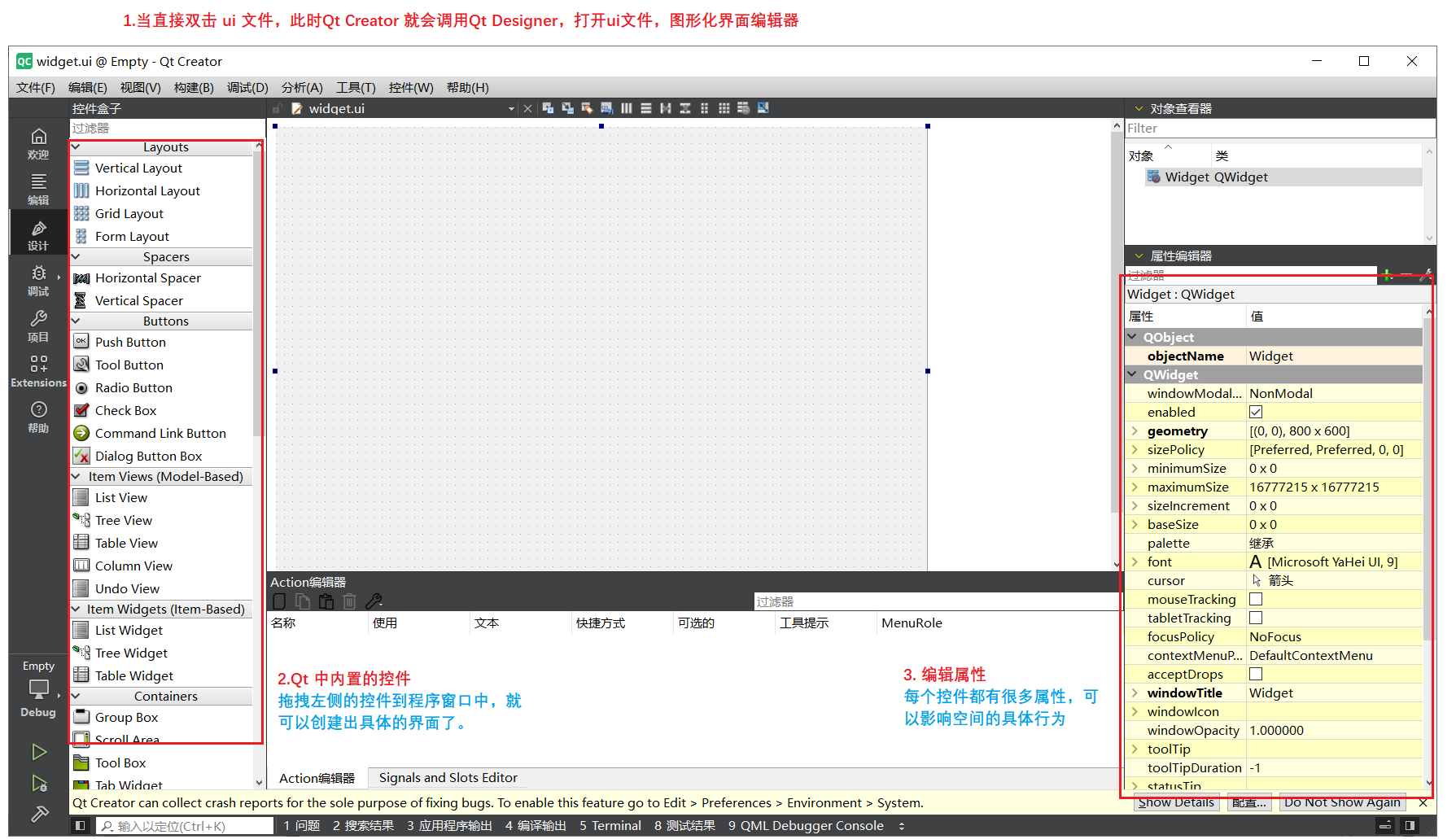Click the Start Debugging run icon
1456x839 pixels.
click(39, 783)
